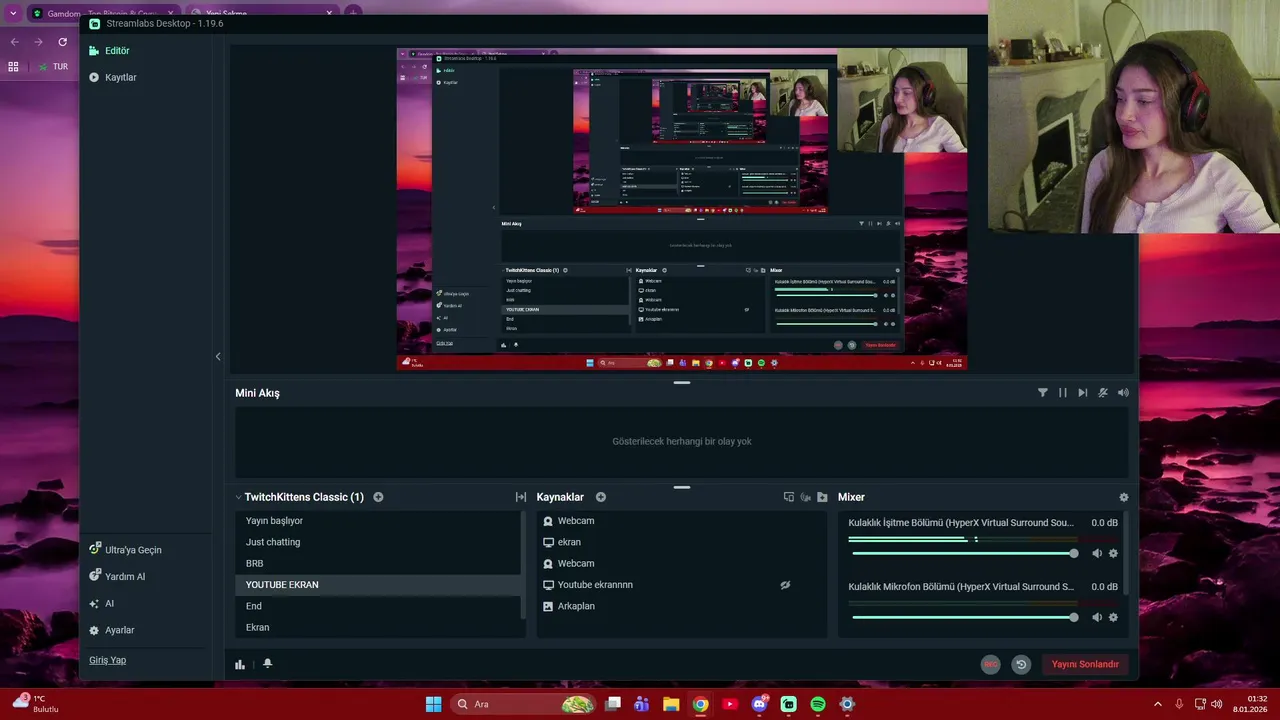The height and width of the screenshot is (720, 1280).
Task: Click the scenes list scrollbar
Action: (x=524, y=565)
